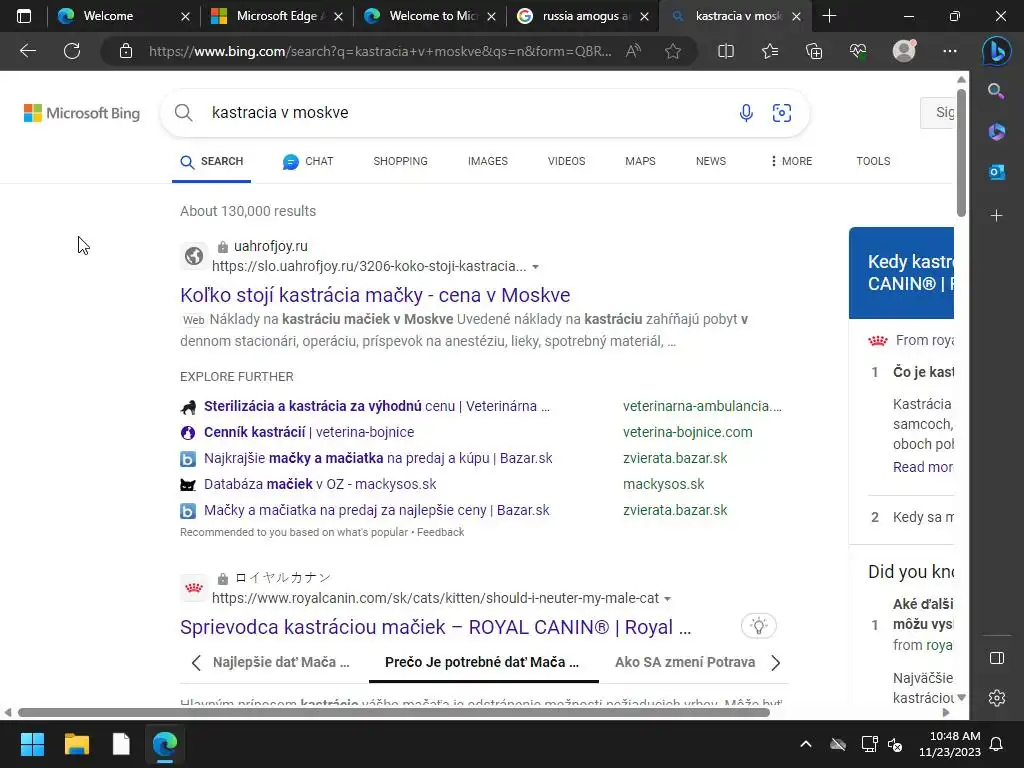Click the clock showing 10:48 AM
The height and width of the screenshot is (768, 1024).
click(x=955, y=736)
